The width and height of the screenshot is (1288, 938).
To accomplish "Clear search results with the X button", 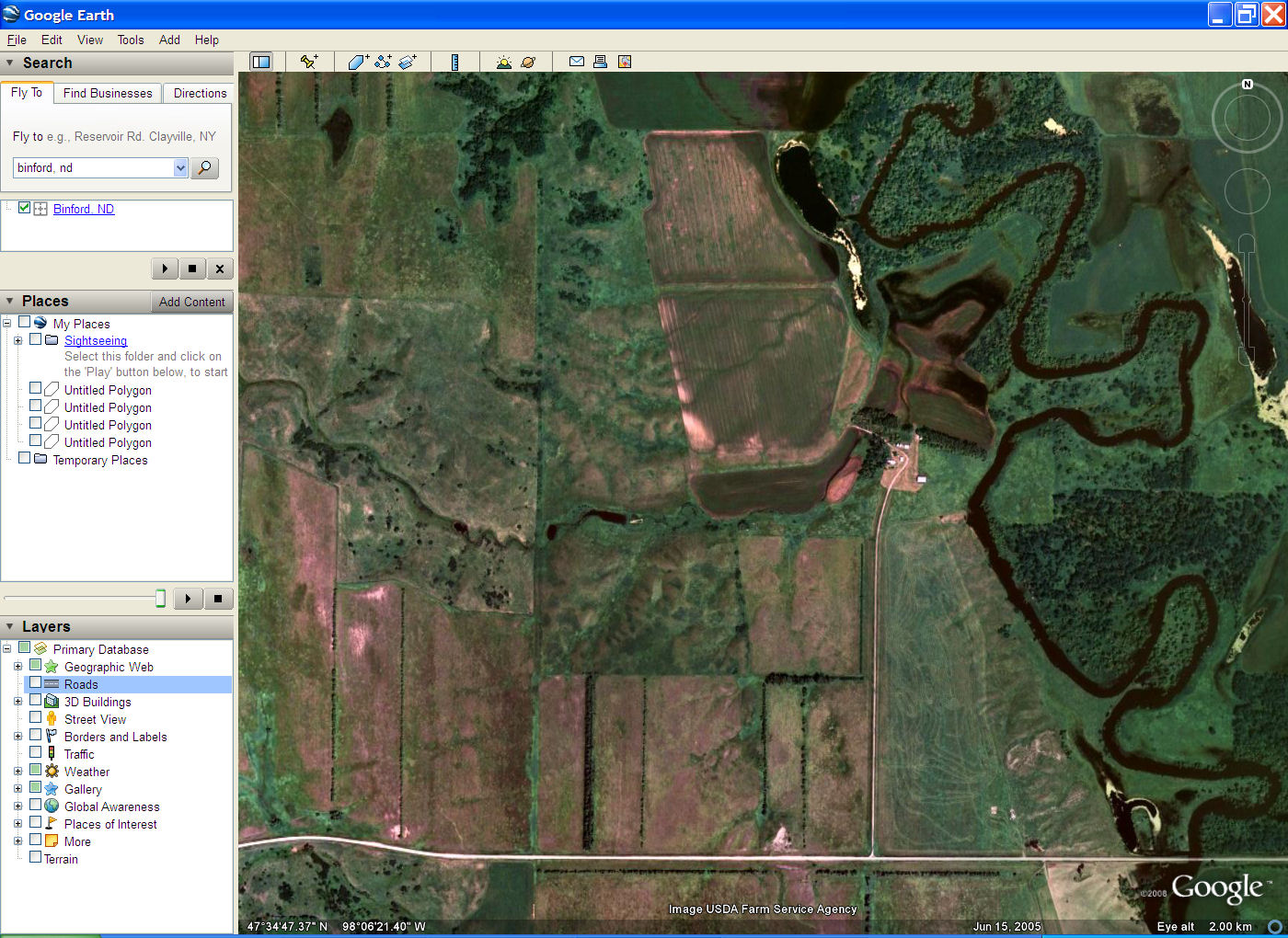I will (x=219, y=269).
